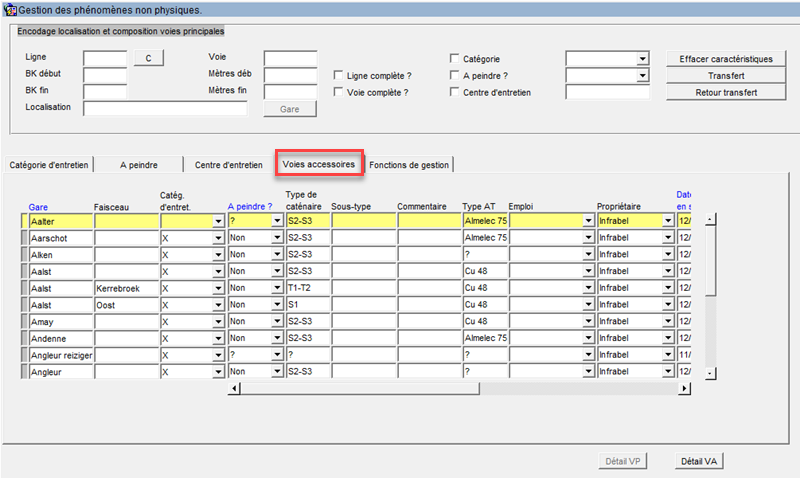The height and width of the screenshot is (478, 800).
Task: Click the C button next to Ligne
Action: click(148, 58)
